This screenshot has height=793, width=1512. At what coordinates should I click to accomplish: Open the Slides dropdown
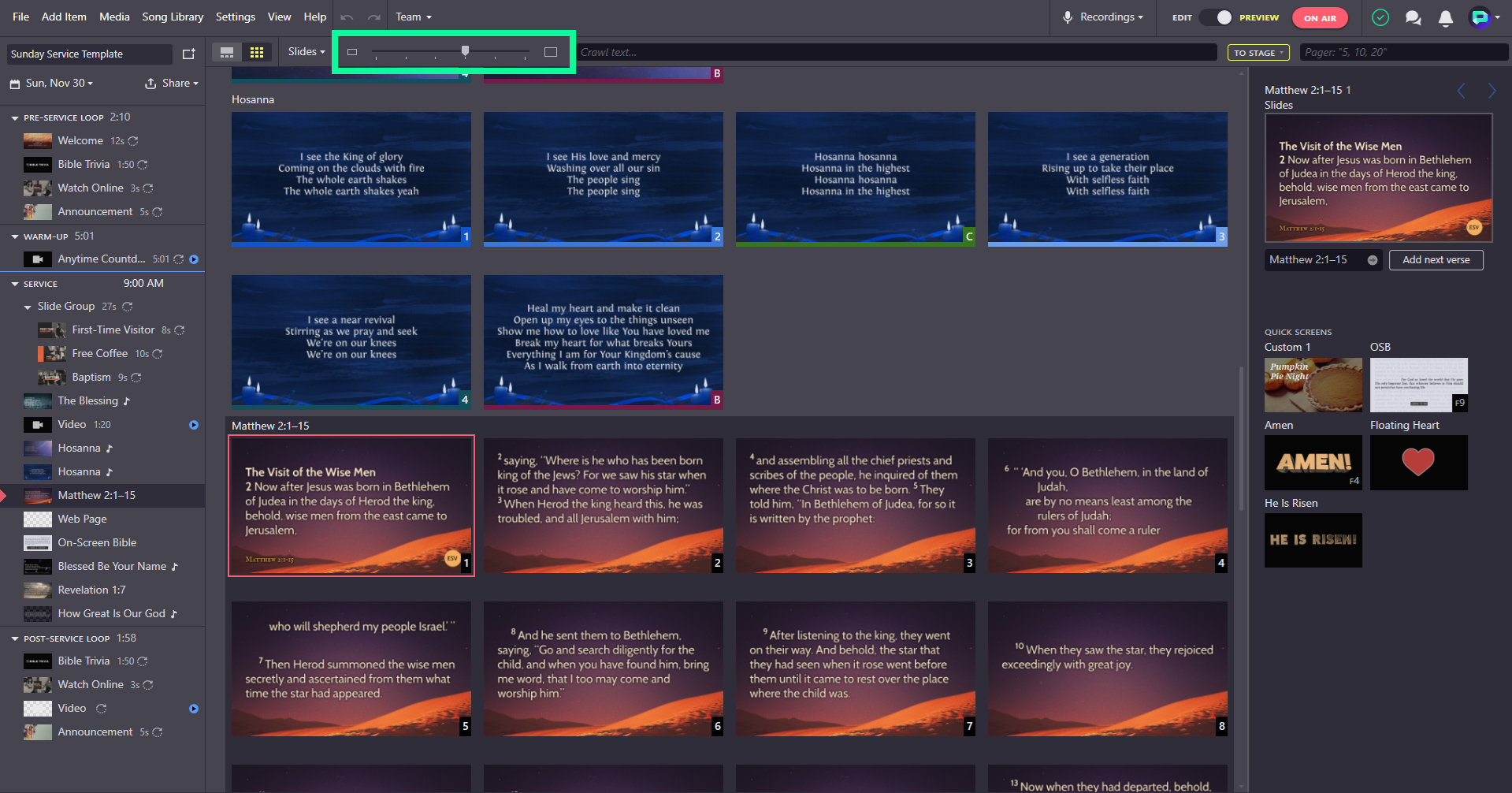pos(306,51)
